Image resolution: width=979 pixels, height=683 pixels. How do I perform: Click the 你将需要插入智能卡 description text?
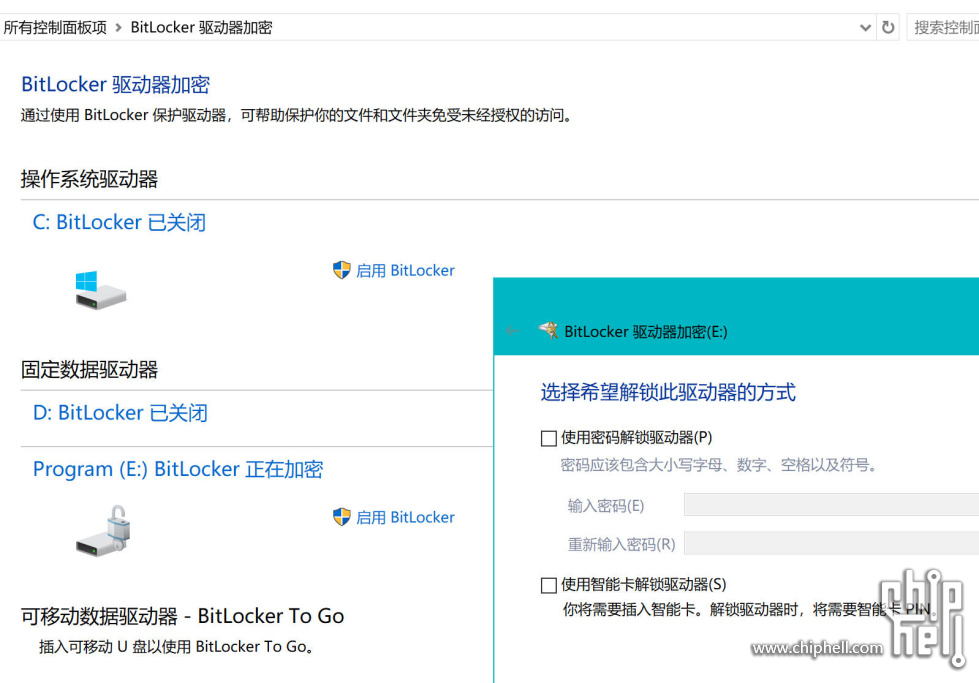(749, 609)
